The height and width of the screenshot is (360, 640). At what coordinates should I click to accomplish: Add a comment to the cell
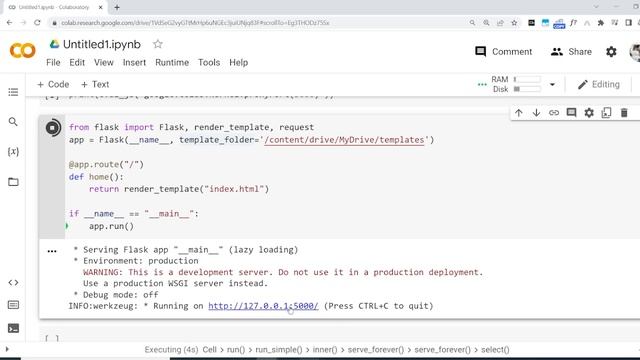(x=571, y=113)
